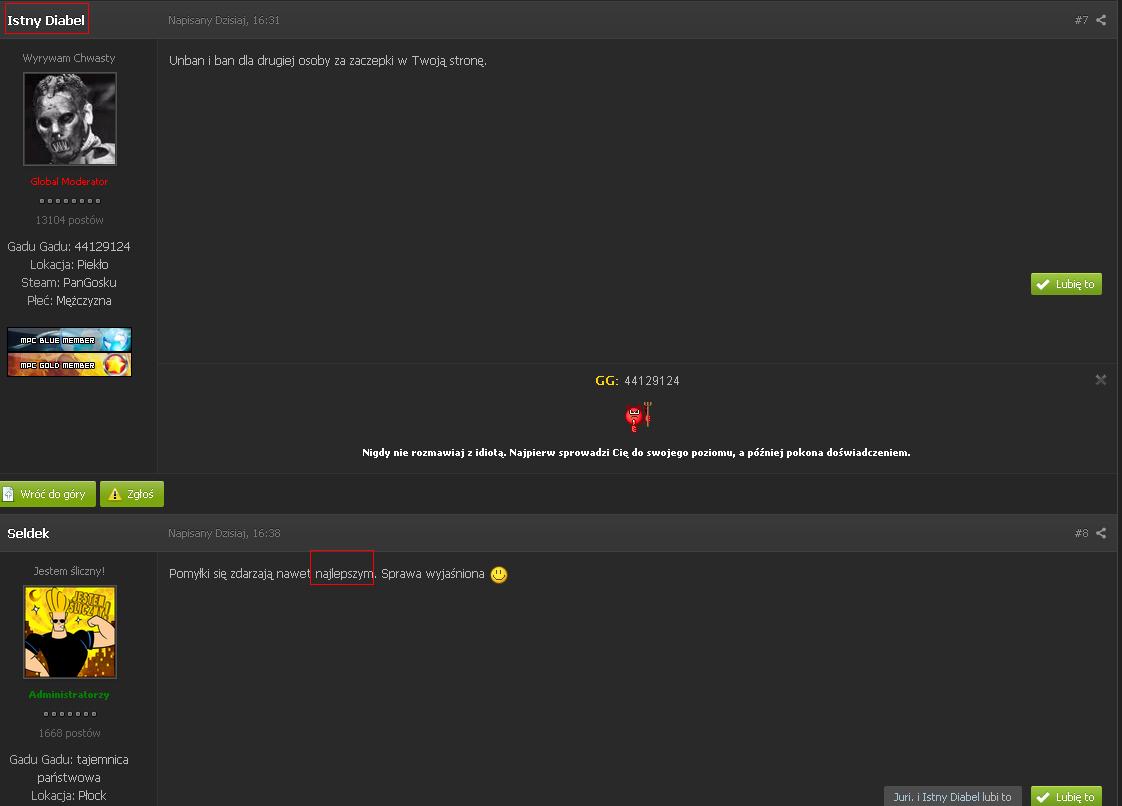Like Seldek's post with Lubię to
This screenshot has height=806, width=1122.
click(1066, 796)
